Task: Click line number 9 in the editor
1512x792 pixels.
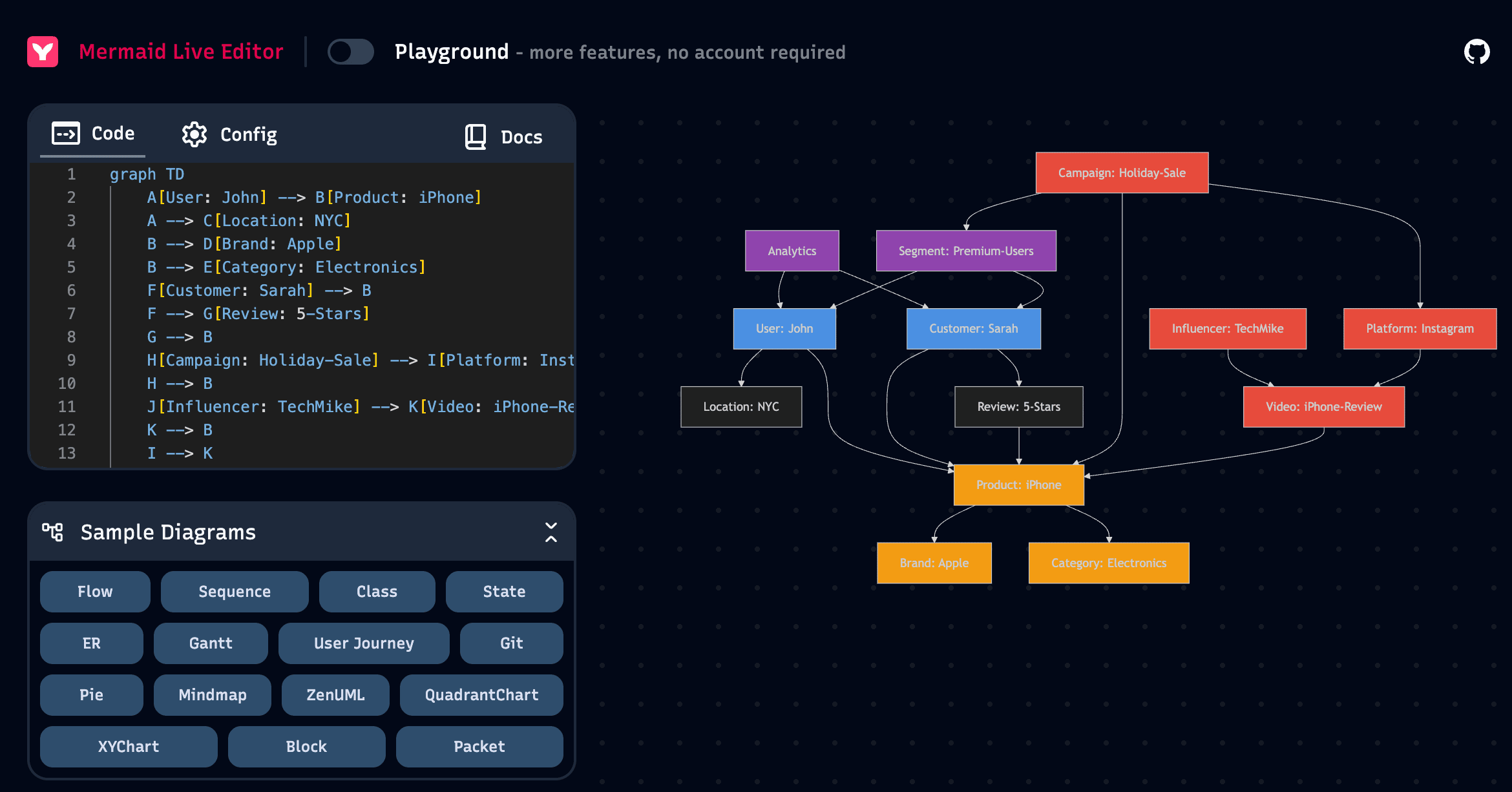Action: (71, 360)
